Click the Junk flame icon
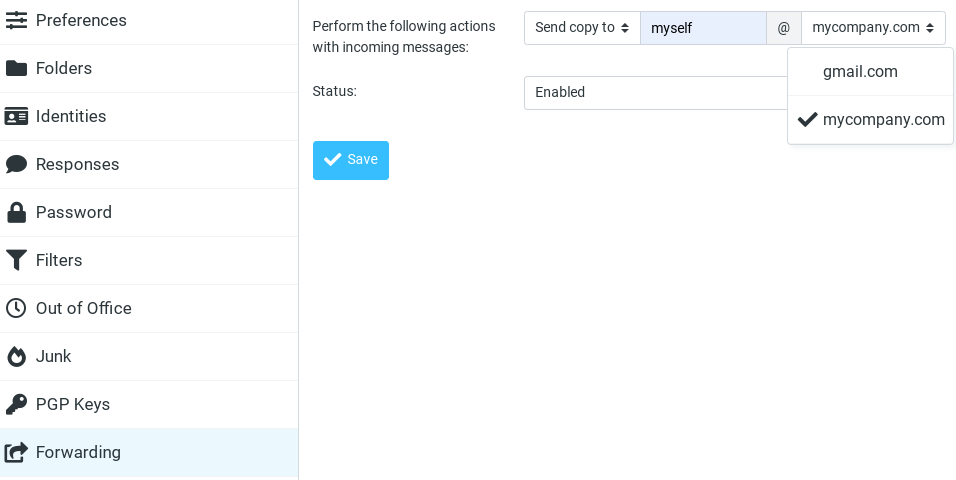956x480 pixels. coord(16,356)
